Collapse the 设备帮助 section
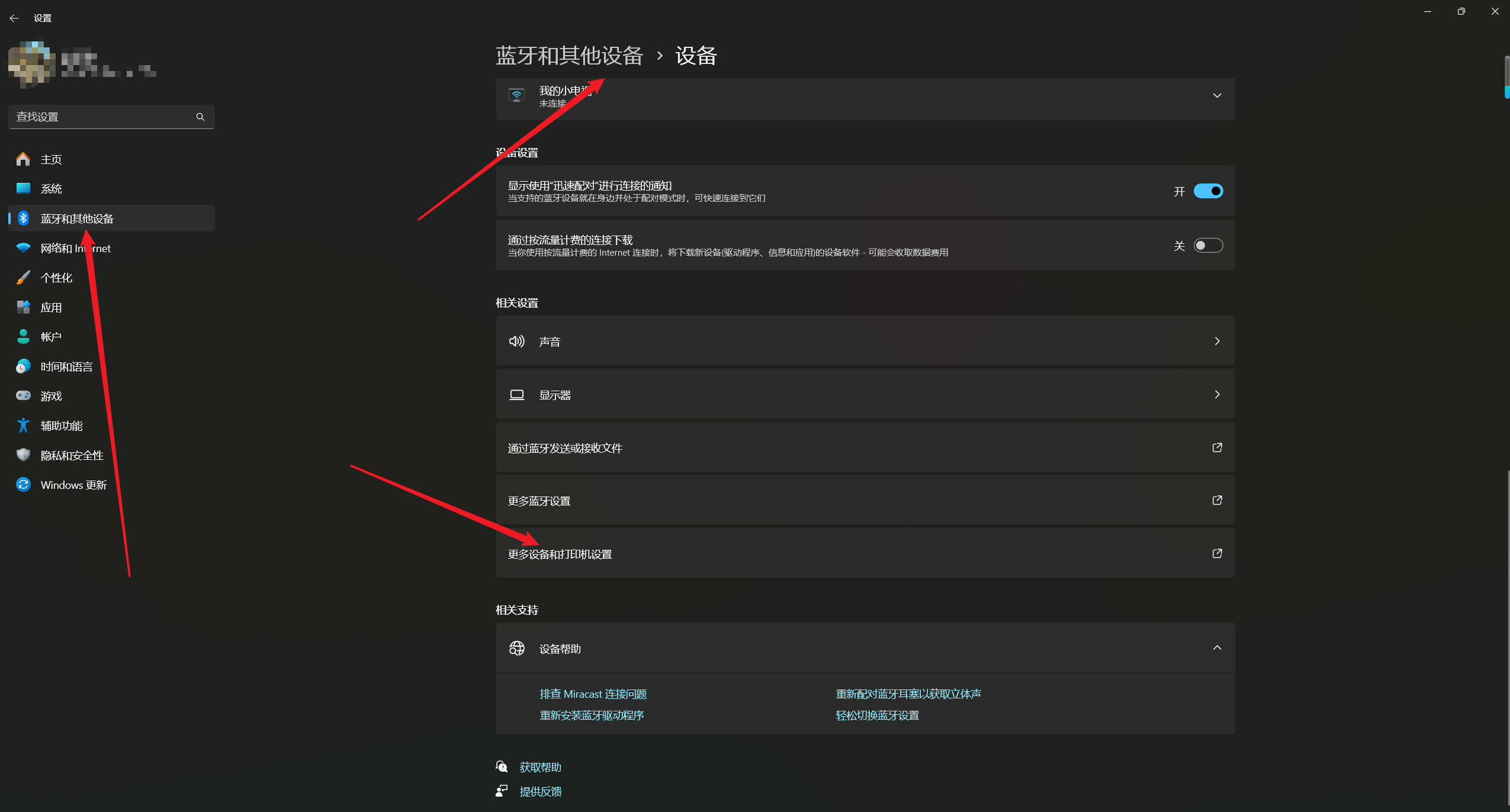 click(x=1217, y=647)
